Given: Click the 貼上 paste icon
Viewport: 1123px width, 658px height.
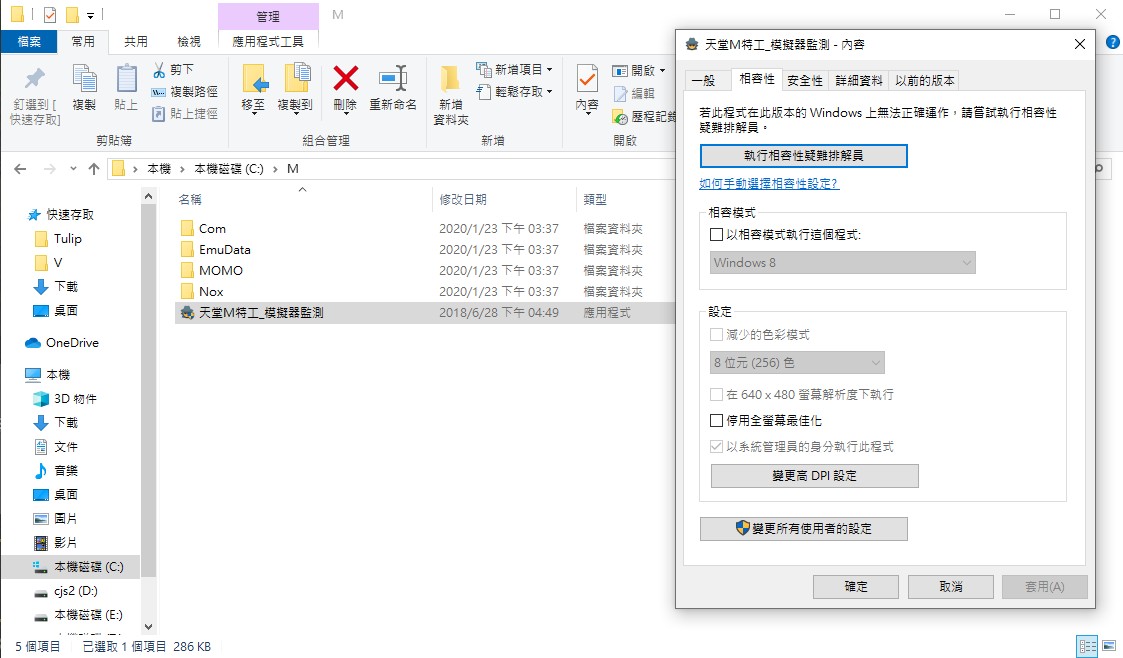Looking at the screenshot, I should 126,79.
